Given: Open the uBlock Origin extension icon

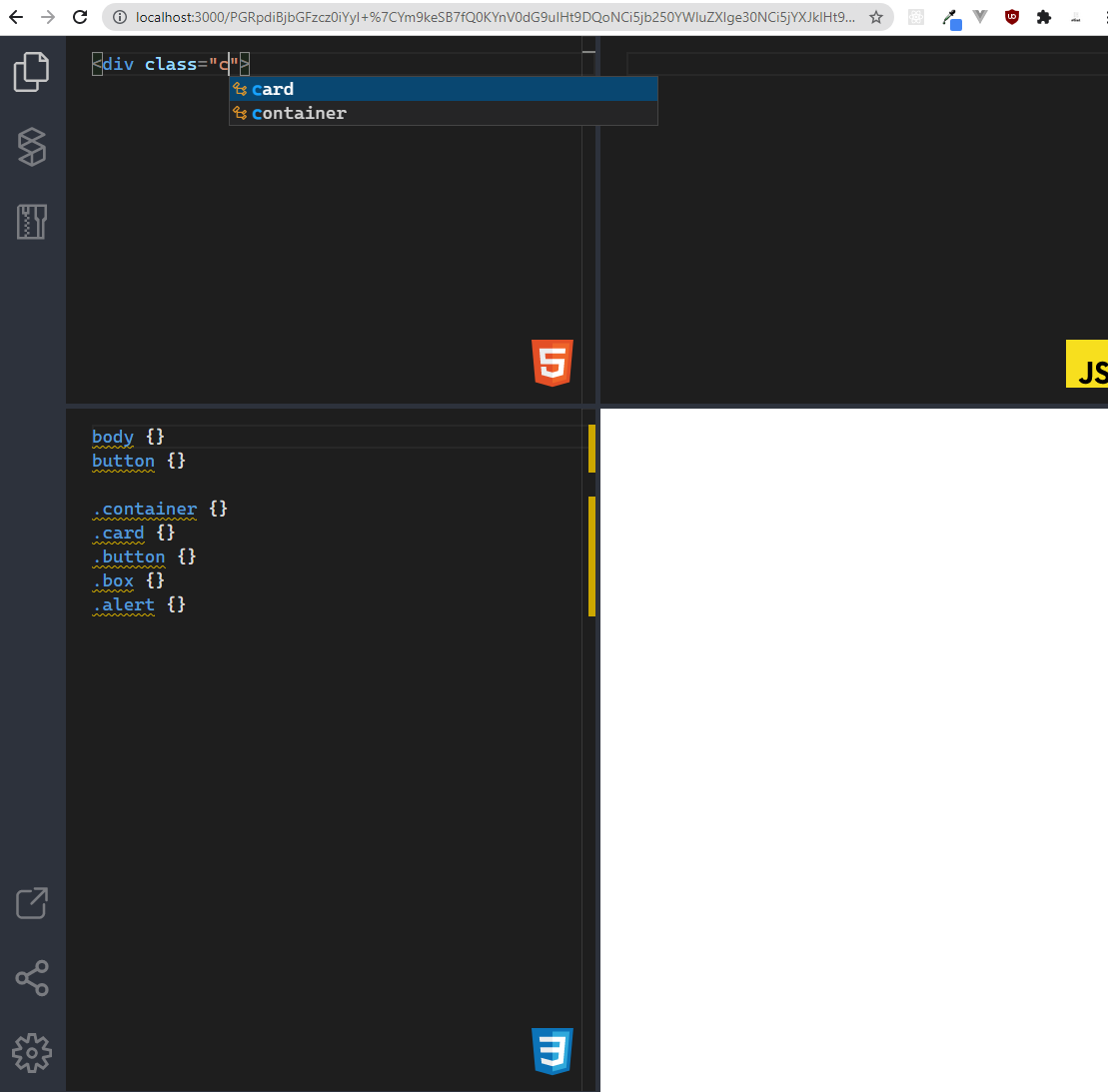Looking at the screenshot, I should [x=1012, y=17].
